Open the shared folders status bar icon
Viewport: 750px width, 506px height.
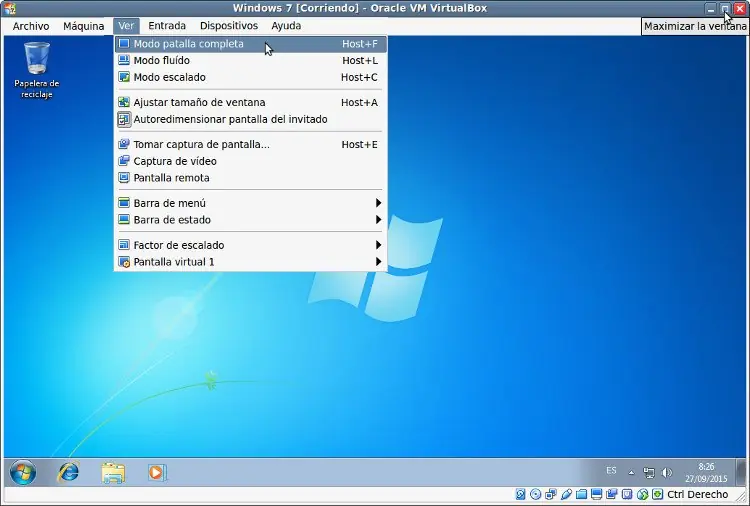point(582,494)
